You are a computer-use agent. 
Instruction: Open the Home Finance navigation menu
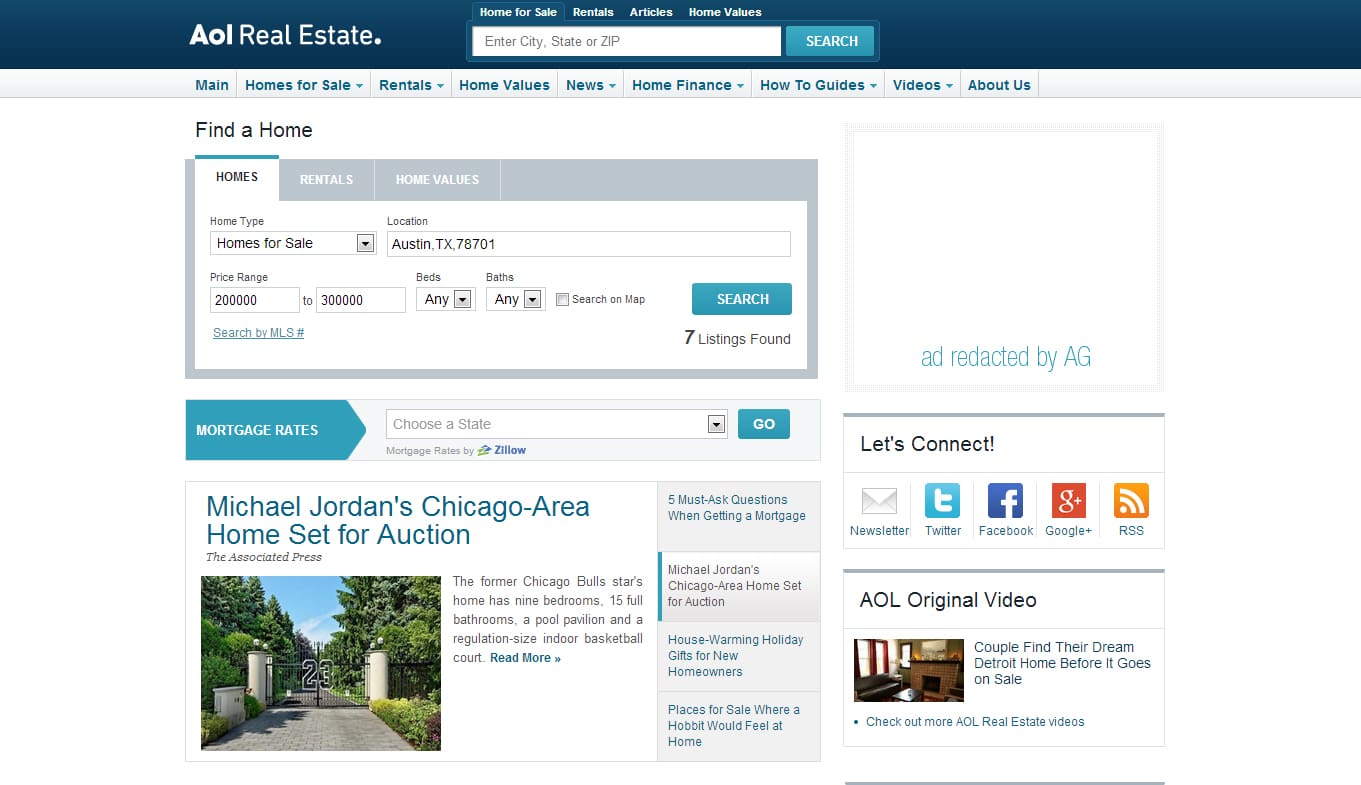click(687, 85)
